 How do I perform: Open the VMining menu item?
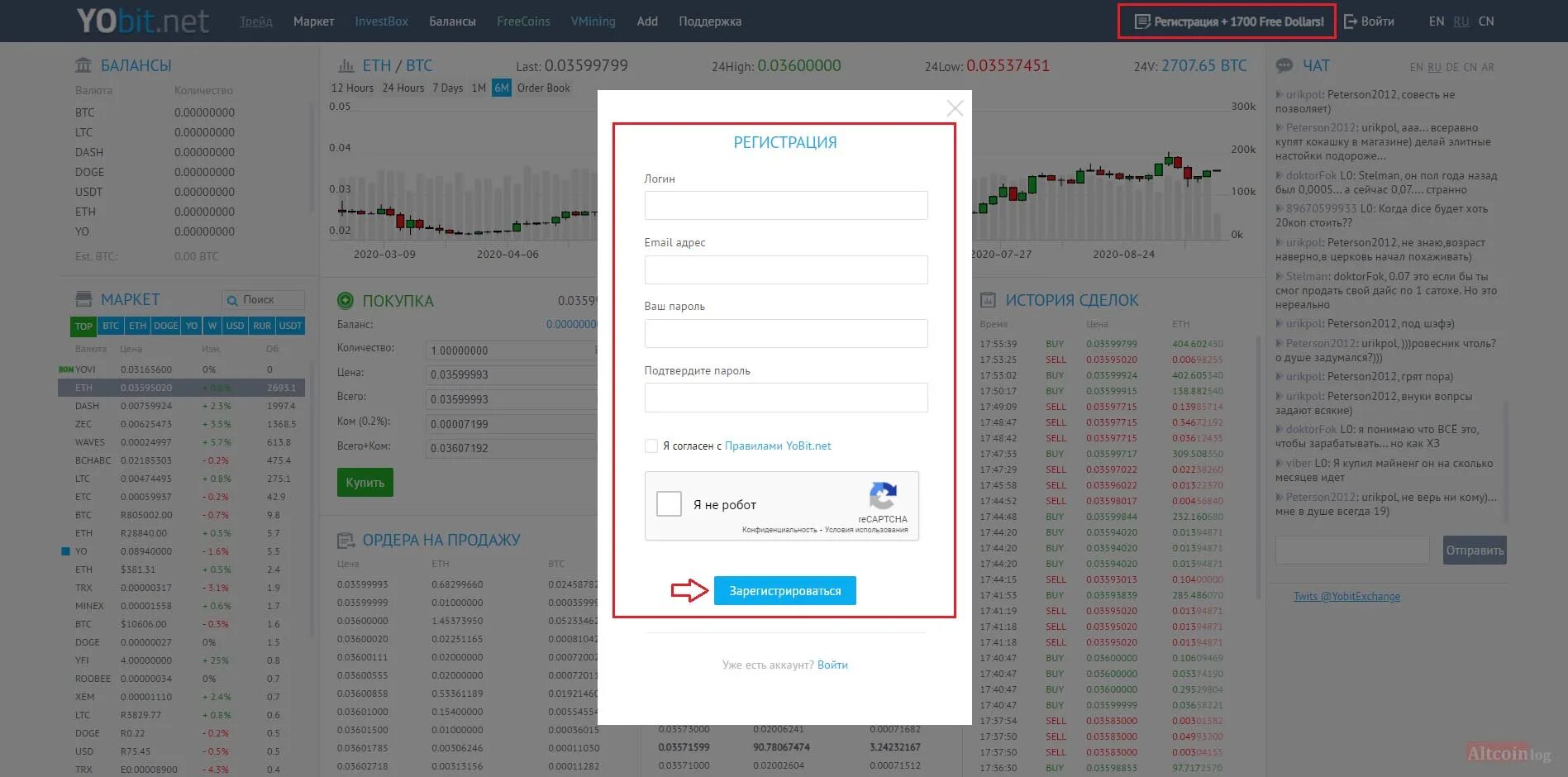pos(593,21)
